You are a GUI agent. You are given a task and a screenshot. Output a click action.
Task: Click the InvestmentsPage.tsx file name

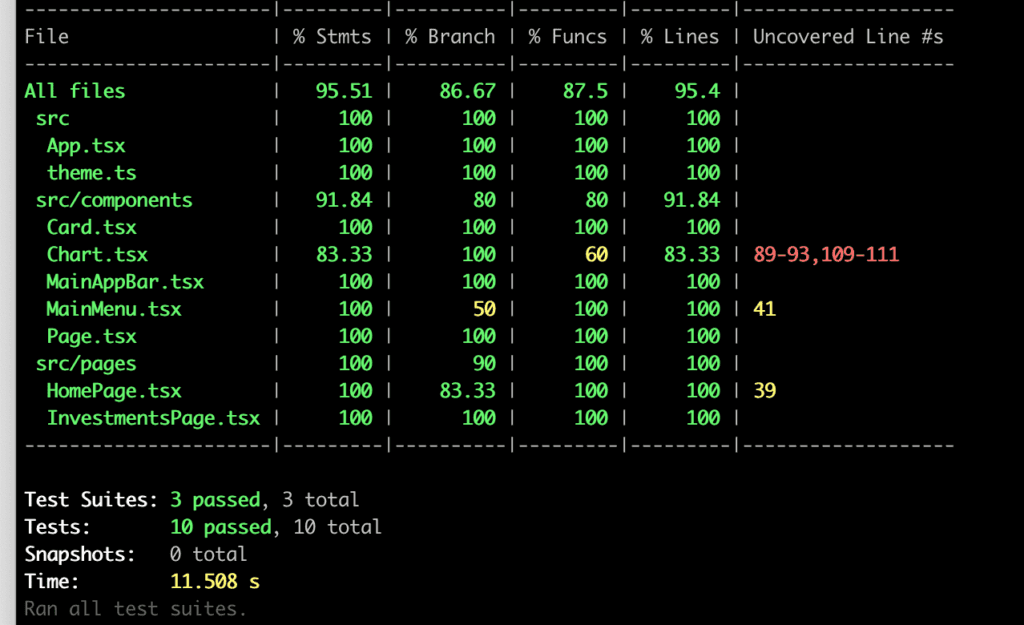[x=153, y=418]
